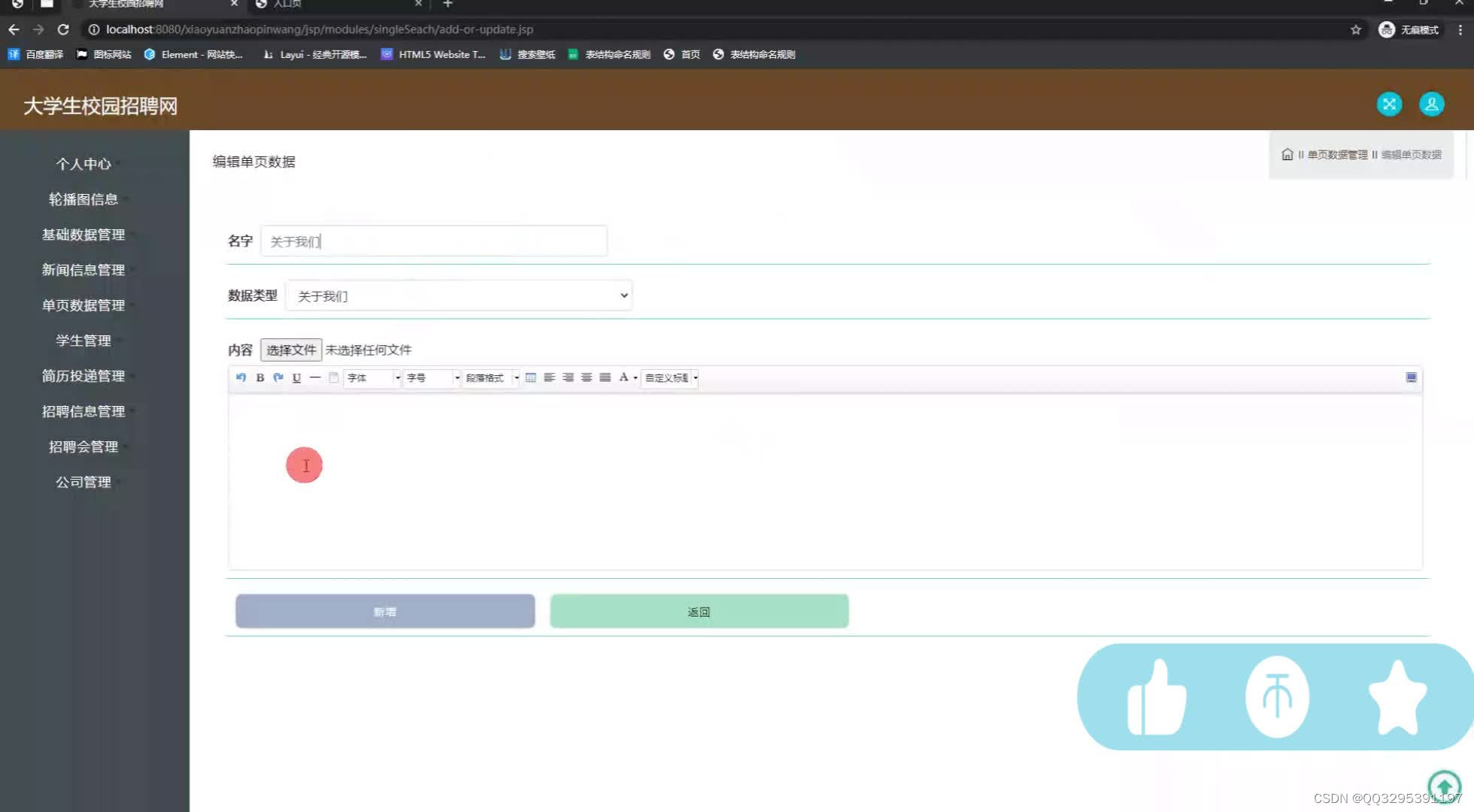Viewport: 1474px width, 812px height.
Task: Expand 基础数据管理 sidebar menu
Action: tap(83, 235)
